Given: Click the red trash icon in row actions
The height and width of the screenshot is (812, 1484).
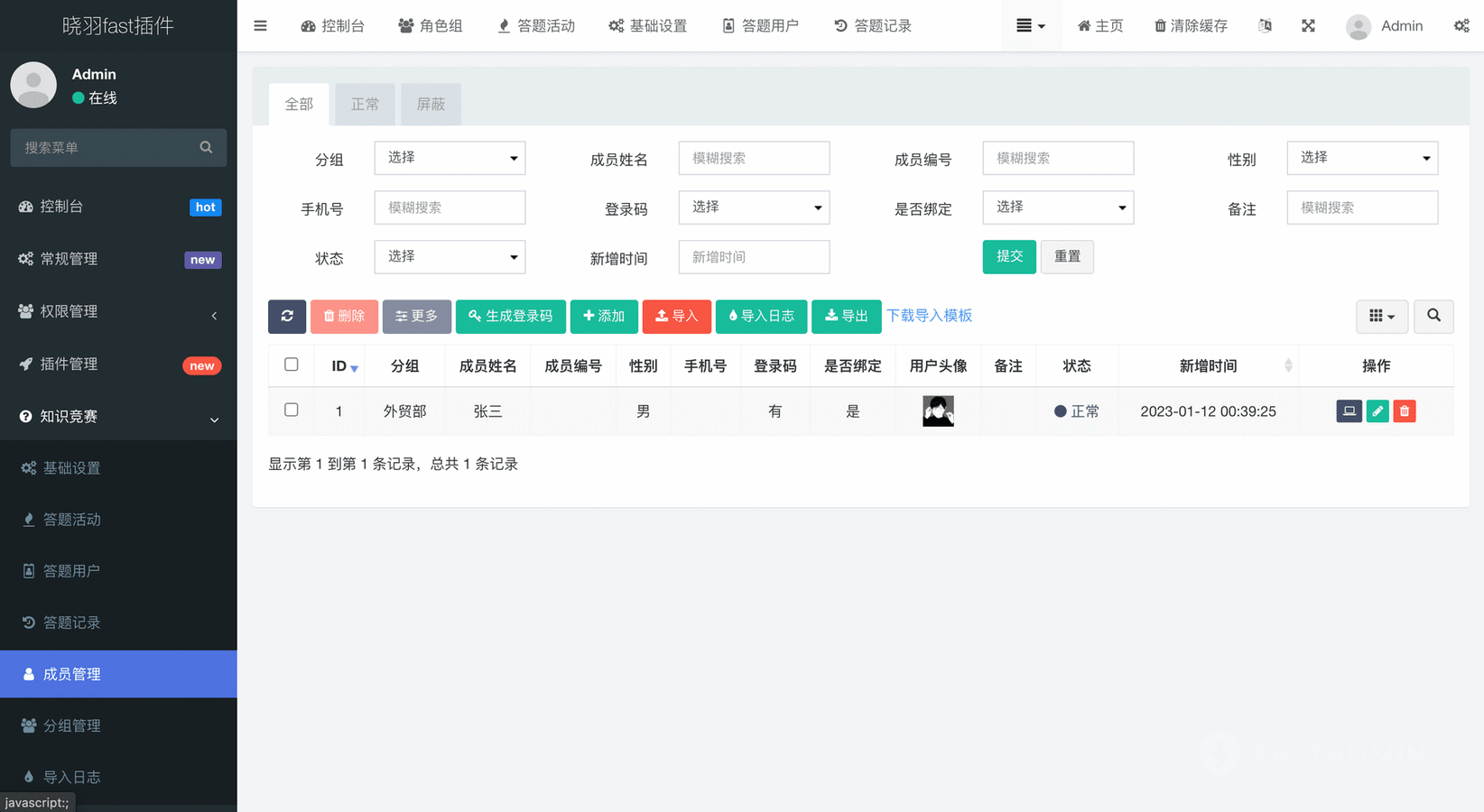Looking at the screenshot, I should pos(1404,411).
